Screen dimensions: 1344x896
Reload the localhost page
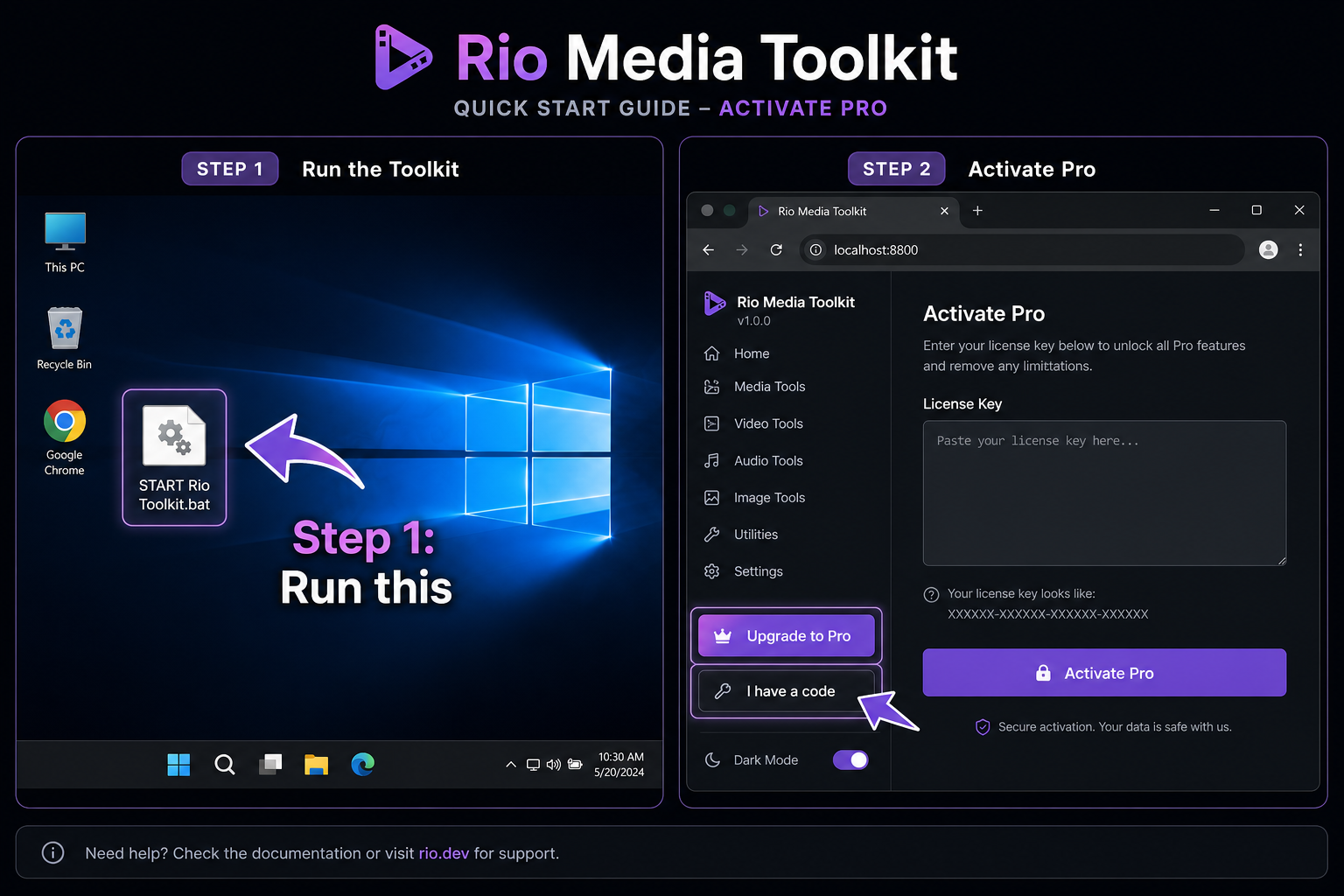coord(776,250)
